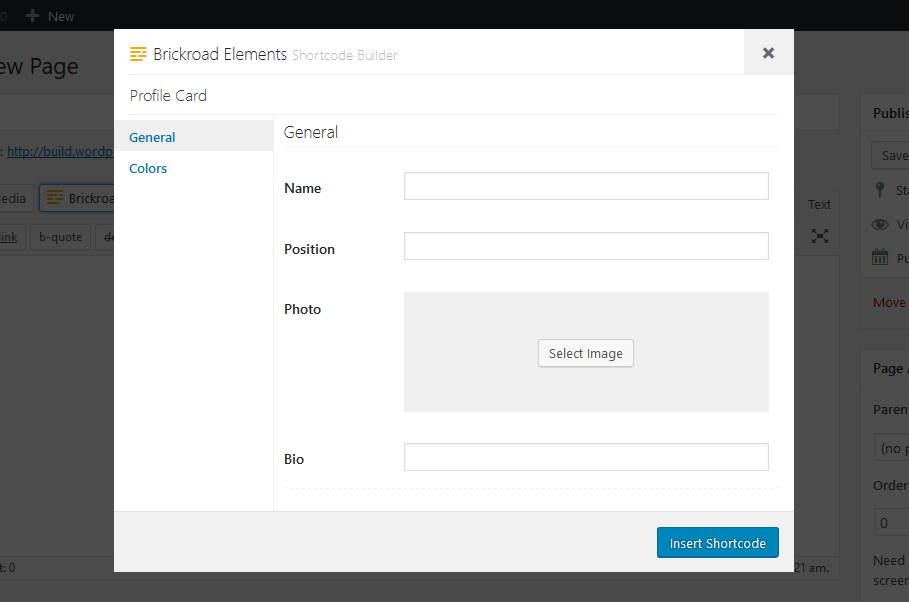Focus the Position input field
This screenshot has height=602, width=909.
tap(586, 246)
